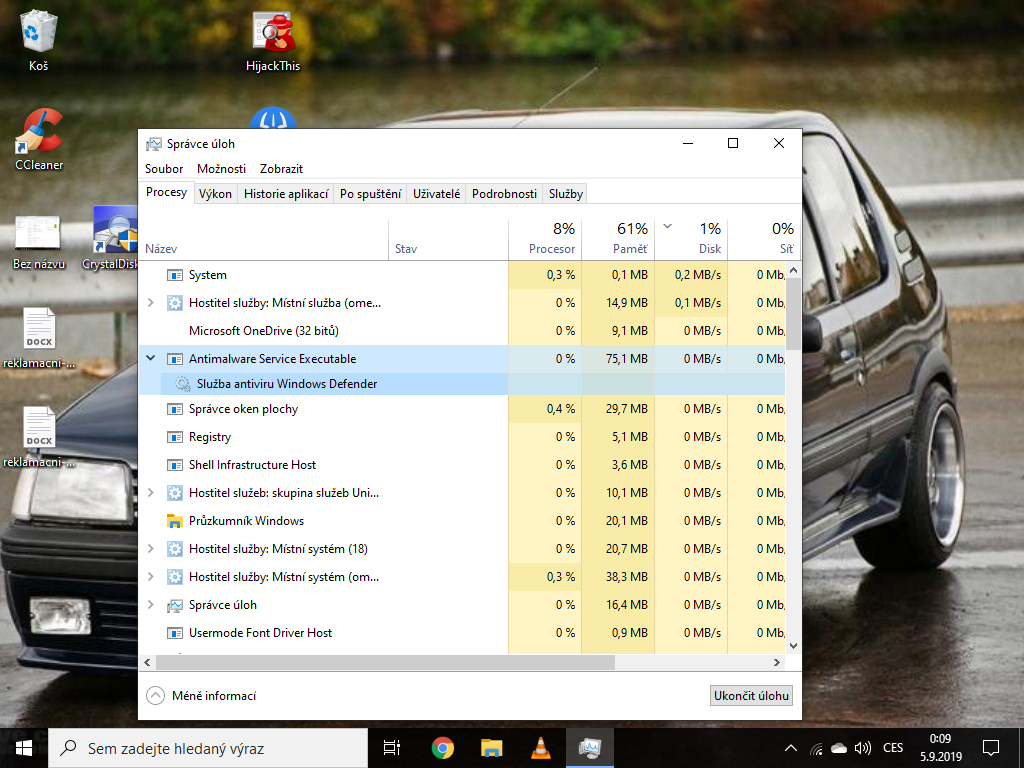Click Méně informací to collapse view

[x=201, y=696]
